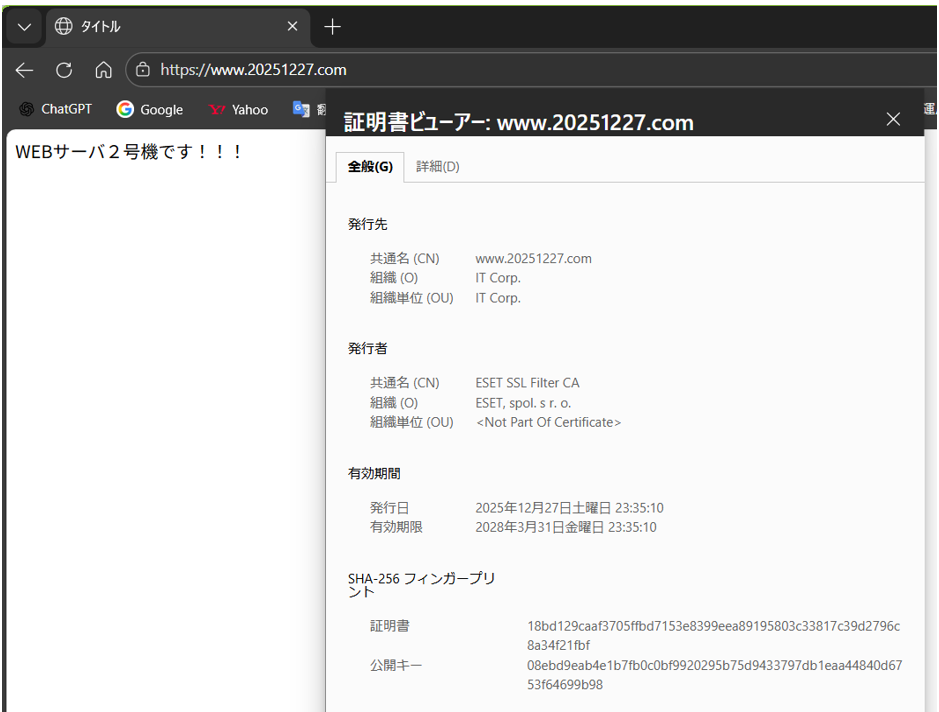
Task: Open site information icon beside the URL
Action: pos(143,70)
